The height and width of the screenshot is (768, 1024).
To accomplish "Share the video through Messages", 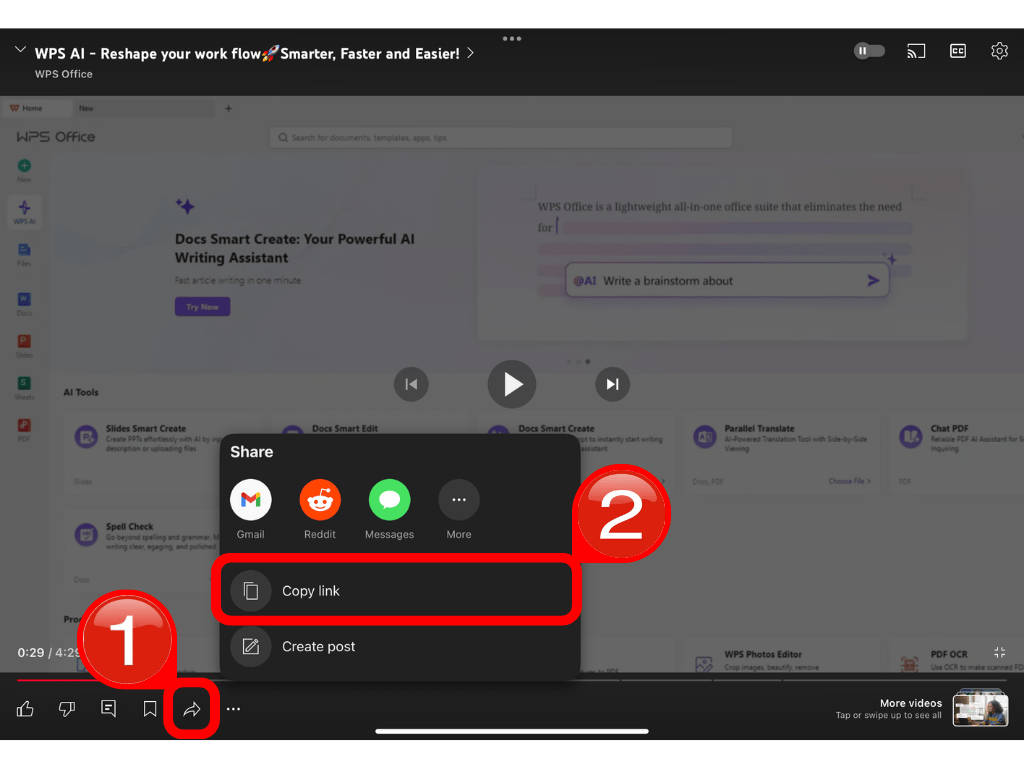I will coord(389,499).
